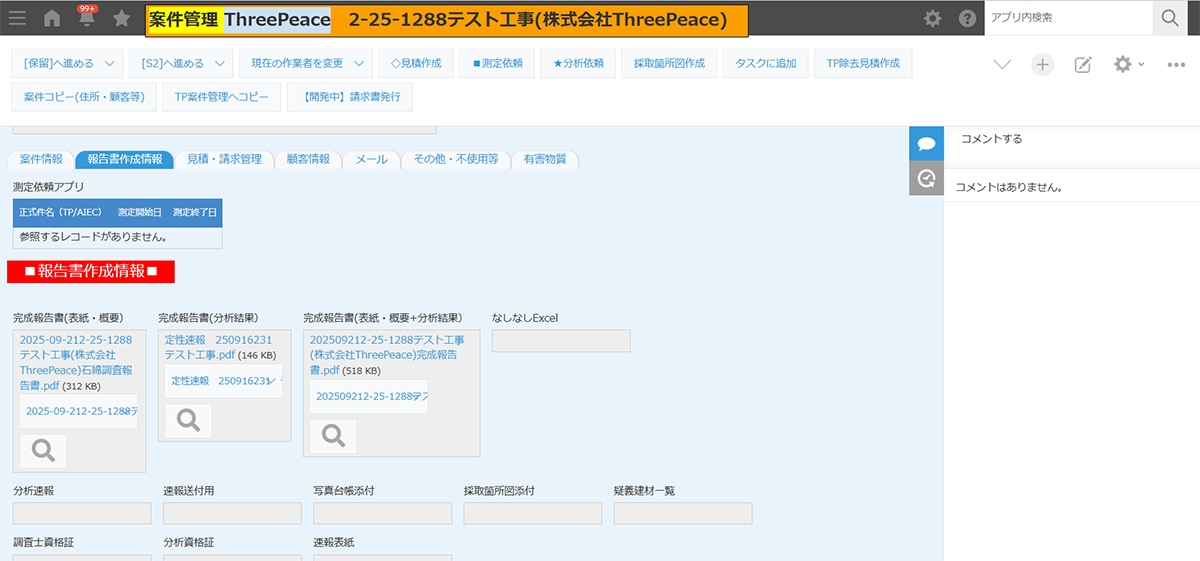Click the edit record pencil icon
Viewport: 1200px width, 561px height.
[1082, 64]
